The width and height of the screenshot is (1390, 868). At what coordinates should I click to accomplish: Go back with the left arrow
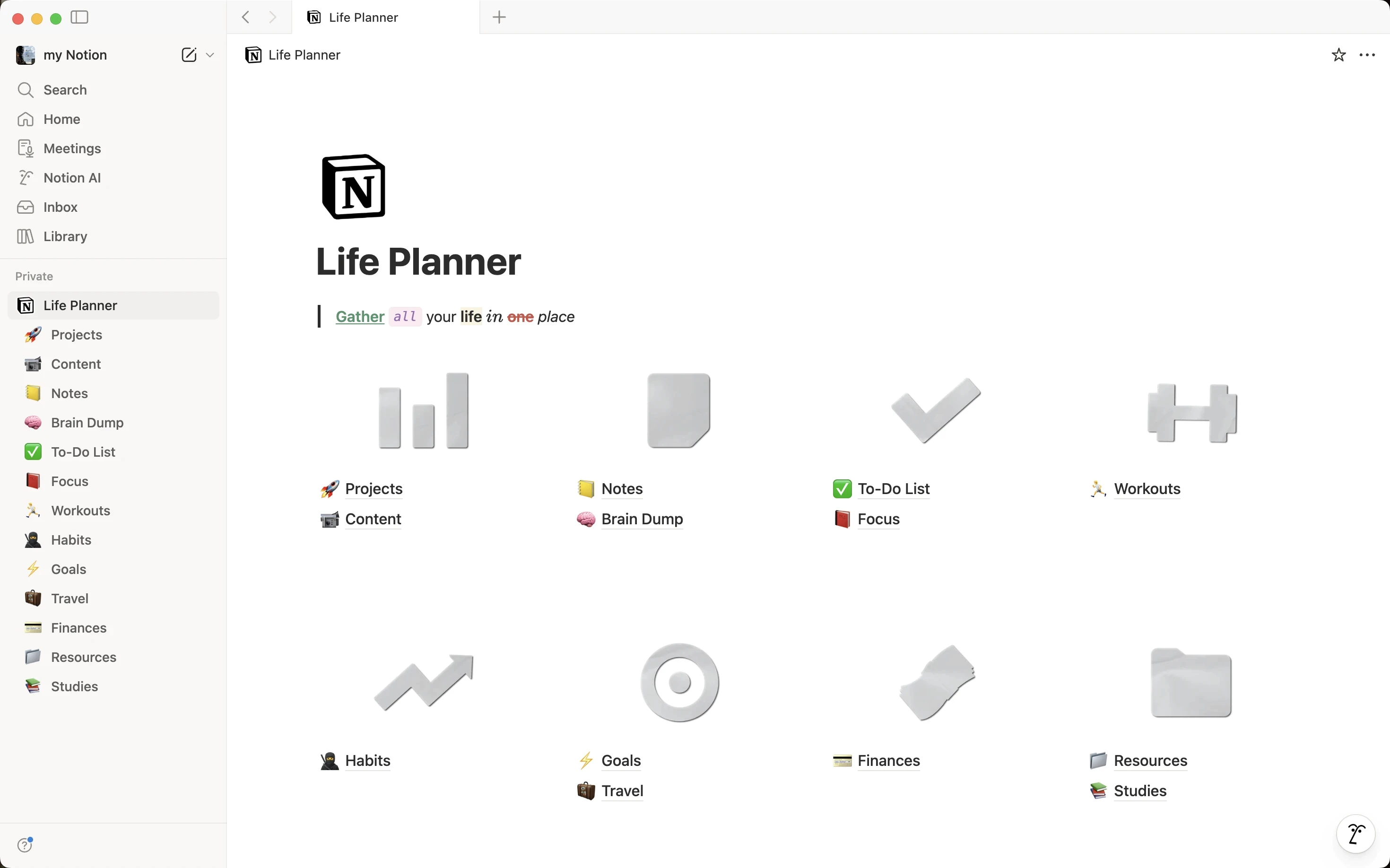[246, 17]
